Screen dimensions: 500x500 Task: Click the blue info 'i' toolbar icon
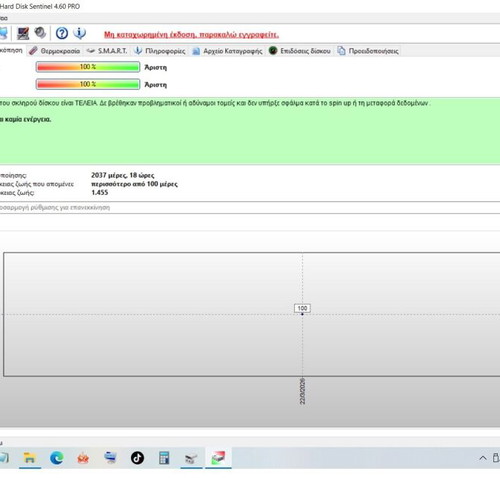[x=80, y=33]
